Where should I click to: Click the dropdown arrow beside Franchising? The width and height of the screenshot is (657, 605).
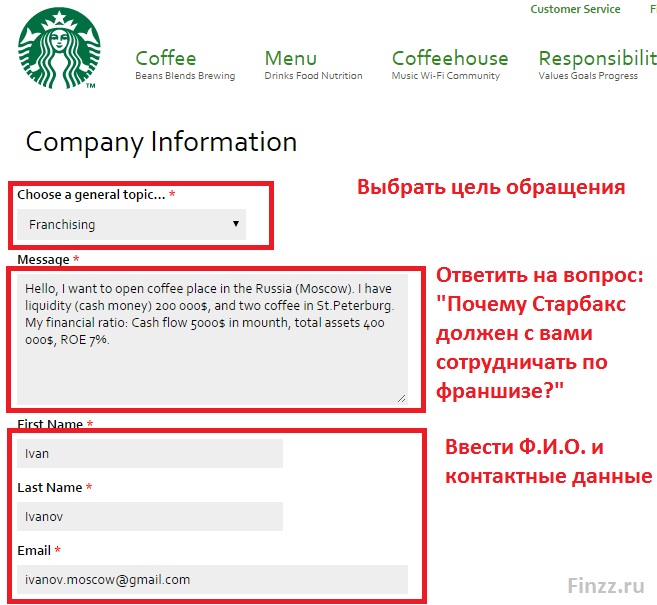pyautogui.click(x=236, y=224)
